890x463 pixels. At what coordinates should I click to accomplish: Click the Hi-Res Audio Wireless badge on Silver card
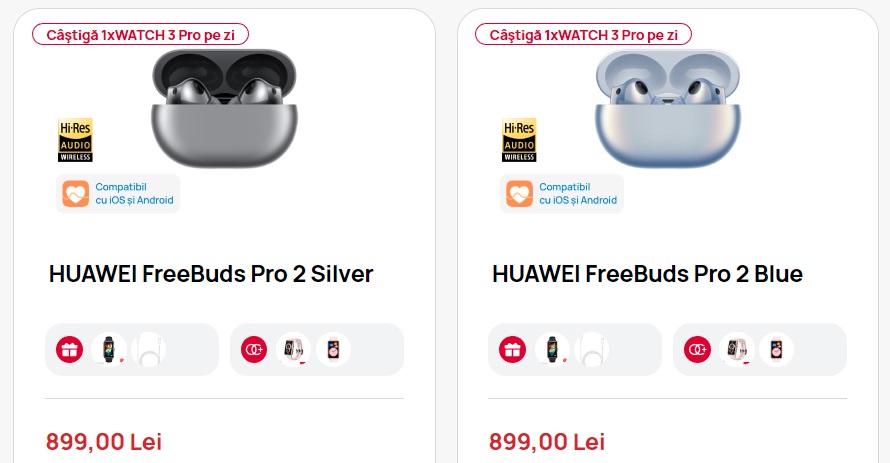tap(75, 140)
